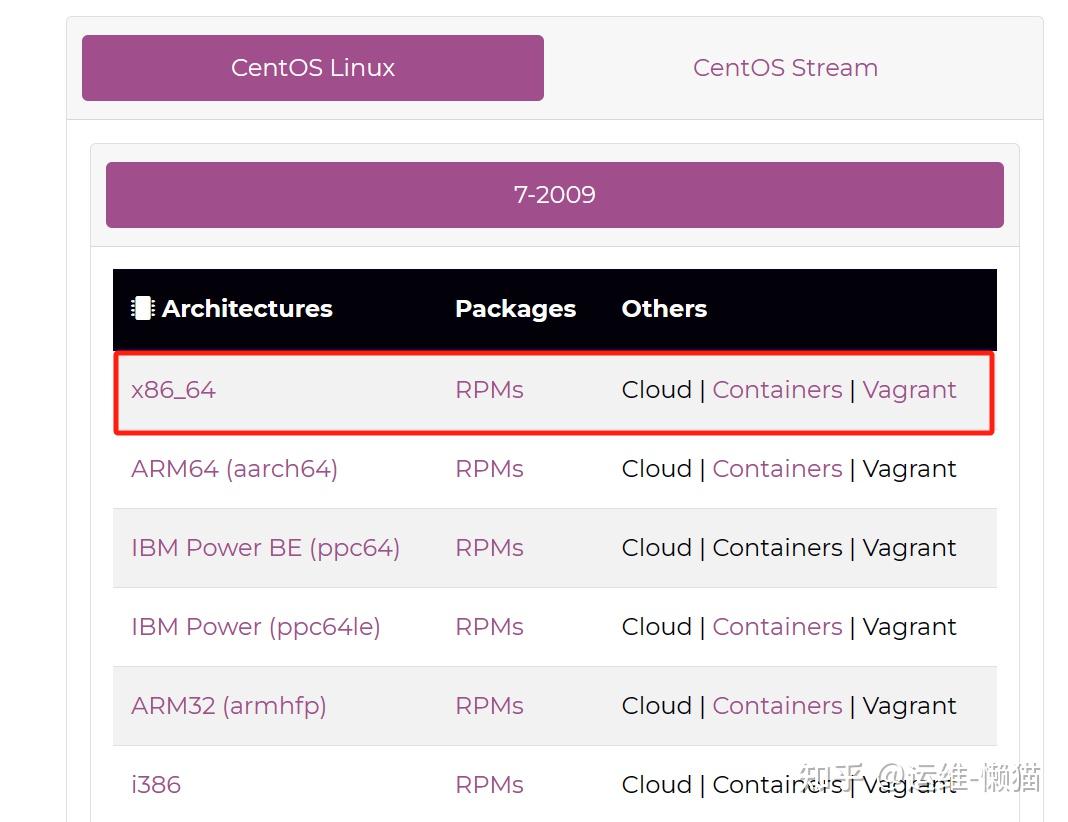Click the ARM32 (armhfp) architecture link

pos(228,705)
